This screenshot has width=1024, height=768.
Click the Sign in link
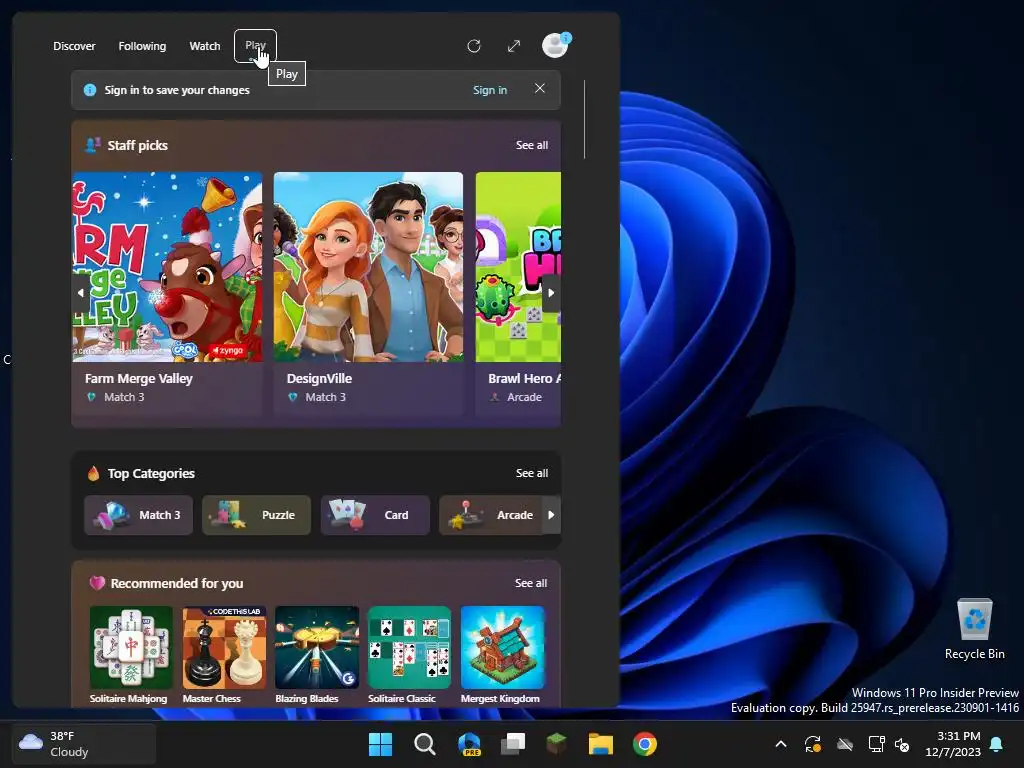(490, 90)
